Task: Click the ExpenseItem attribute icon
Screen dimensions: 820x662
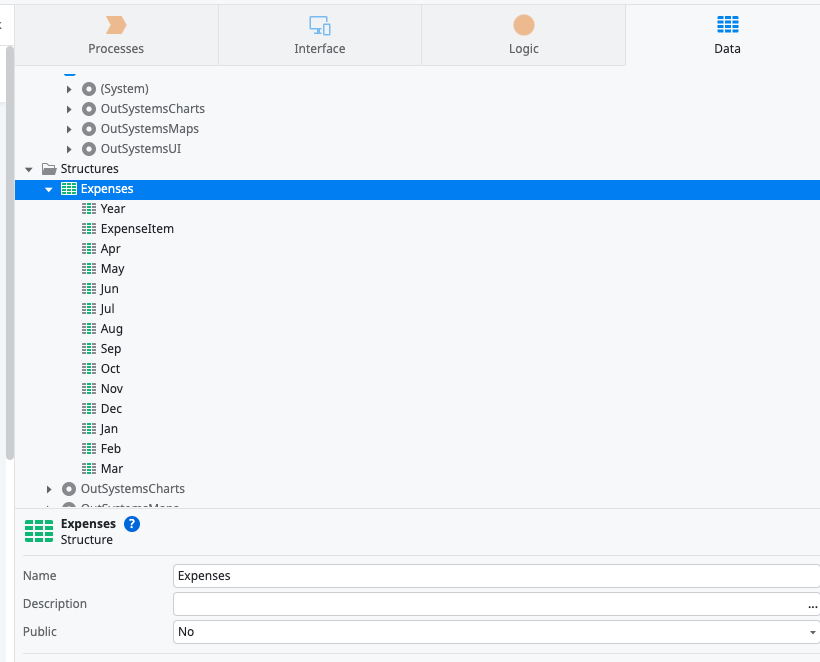Action: pyautogui.click(x=89, y=229)
